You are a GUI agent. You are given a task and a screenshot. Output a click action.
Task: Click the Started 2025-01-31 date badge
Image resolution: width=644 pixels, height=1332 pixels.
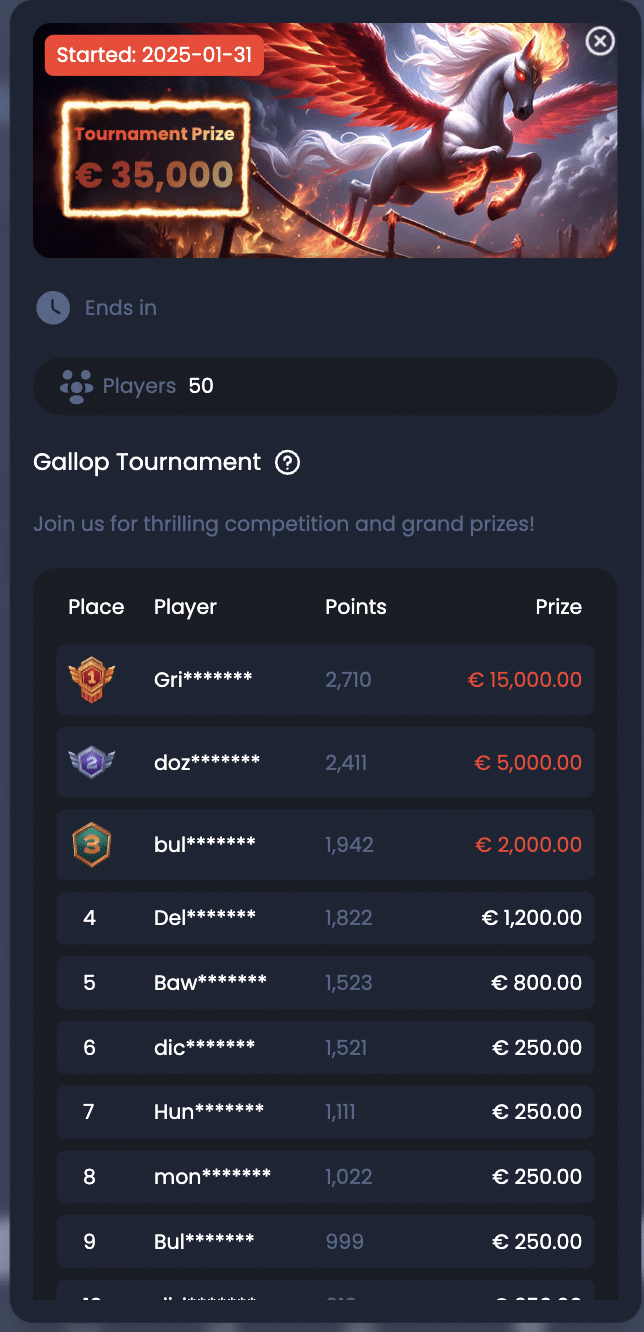[x=154, y=55]
